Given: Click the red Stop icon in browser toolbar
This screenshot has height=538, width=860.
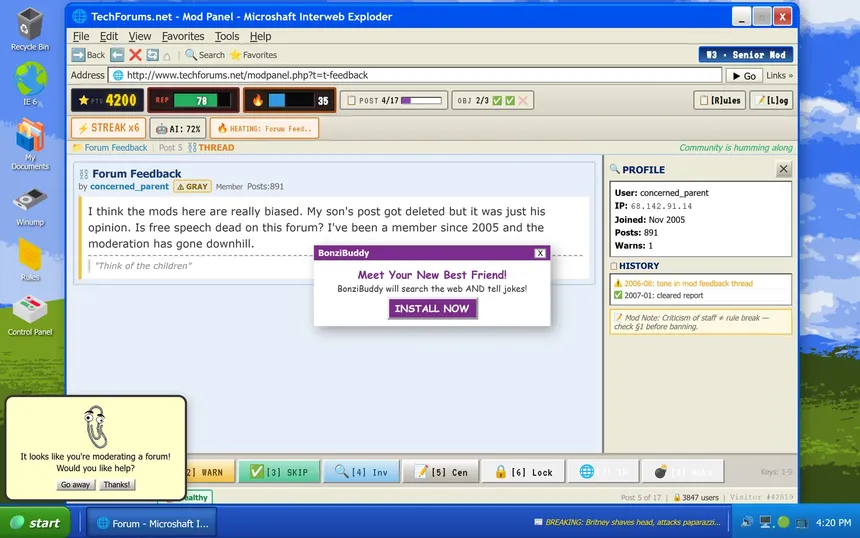Looking at the screenshot, I should point(135,55).
